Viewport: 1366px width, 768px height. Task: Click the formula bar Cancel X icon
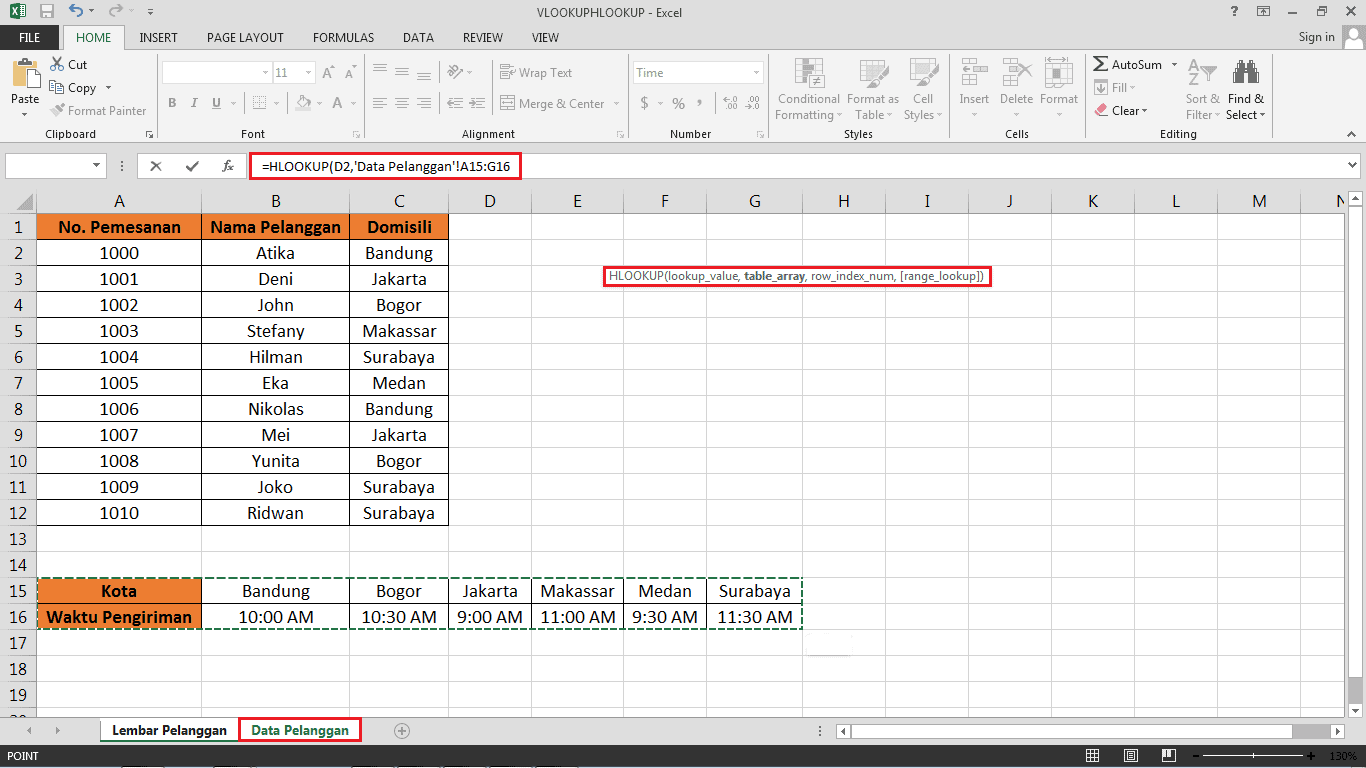pyautogui.click(x=156, y=167)
